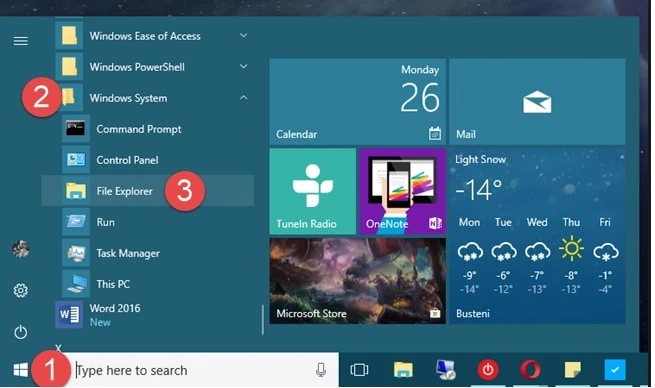This screenshot has height=388, width=655.
Task: Click the Control Panel icon
Action: [x=76, y=160]
